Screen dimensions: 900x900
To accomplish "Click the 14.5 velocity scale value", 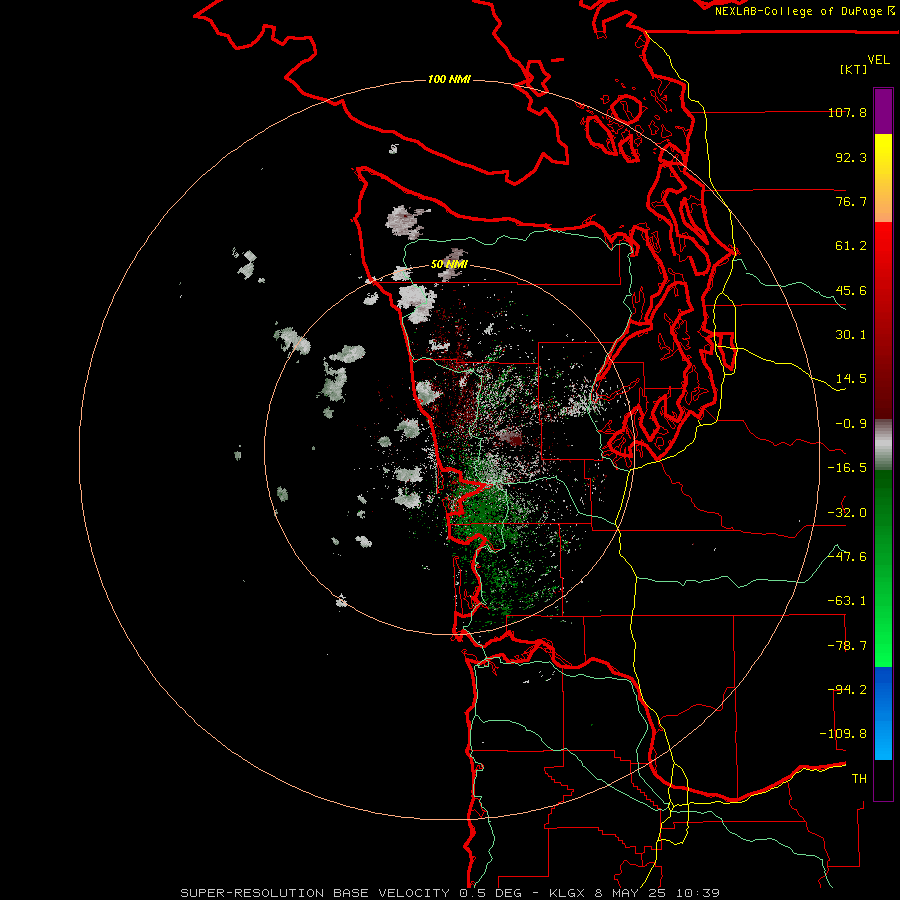I will [x=851, y=379].
